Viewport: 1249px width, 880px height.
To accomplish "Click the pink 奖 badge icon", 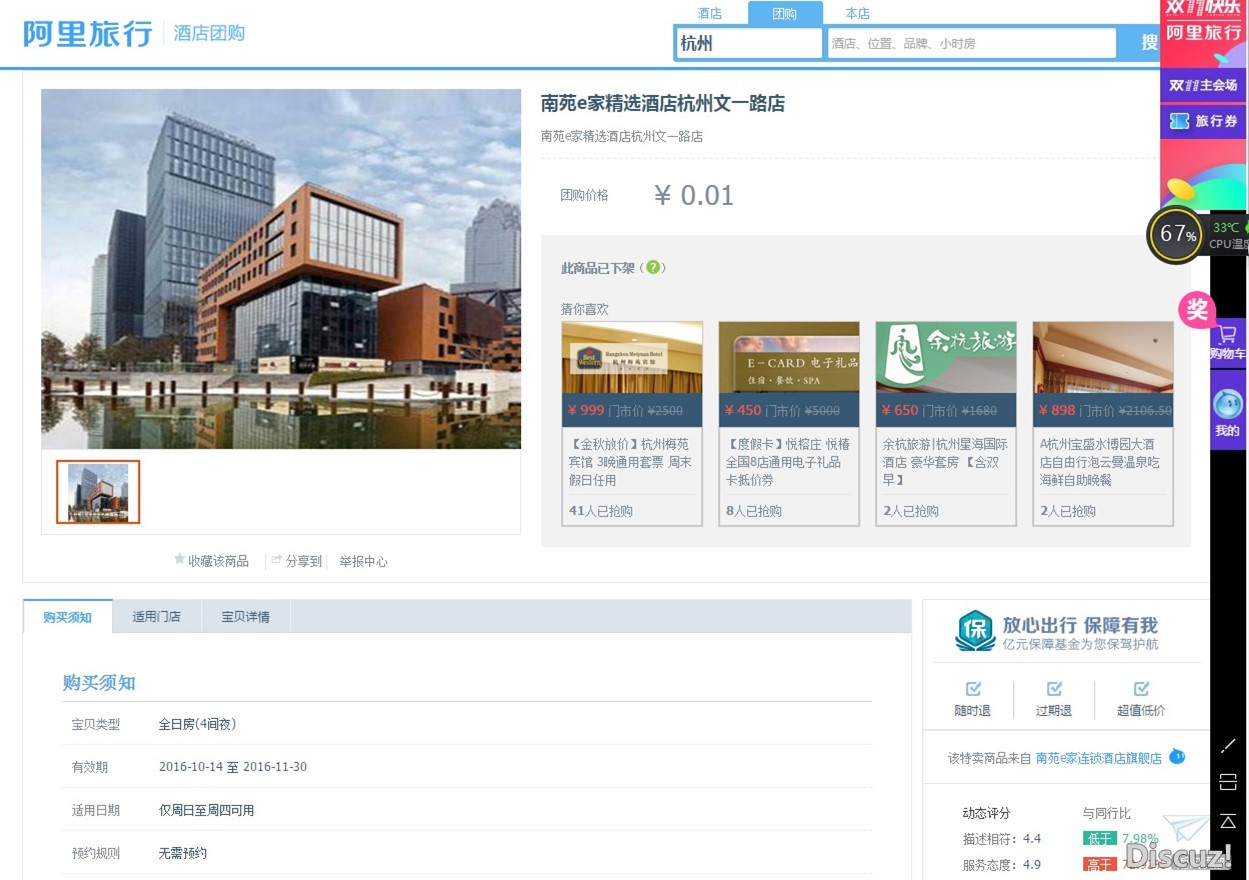I will click(x=1197, y=310).
